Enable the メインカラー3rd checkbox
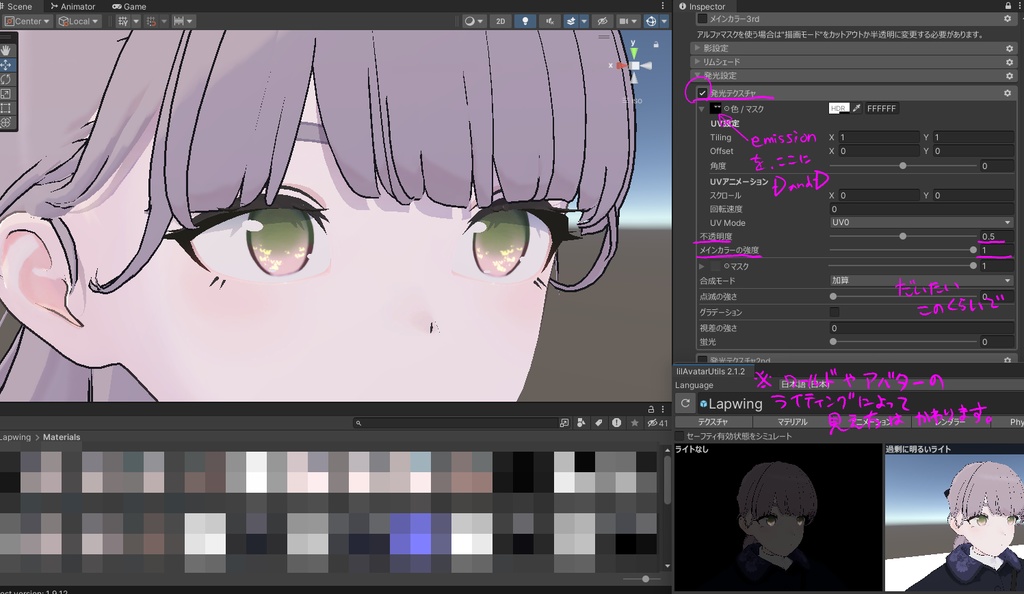This screenshot has width=1024, height=594. click(x=702, y=19)
